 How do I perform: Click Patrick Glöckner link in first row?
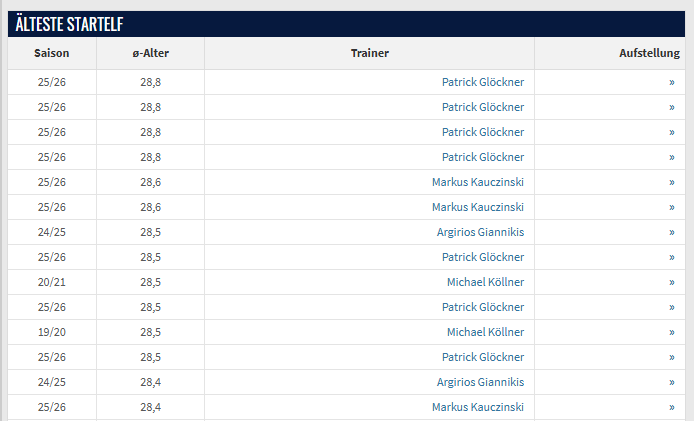(x=483, y=82)
